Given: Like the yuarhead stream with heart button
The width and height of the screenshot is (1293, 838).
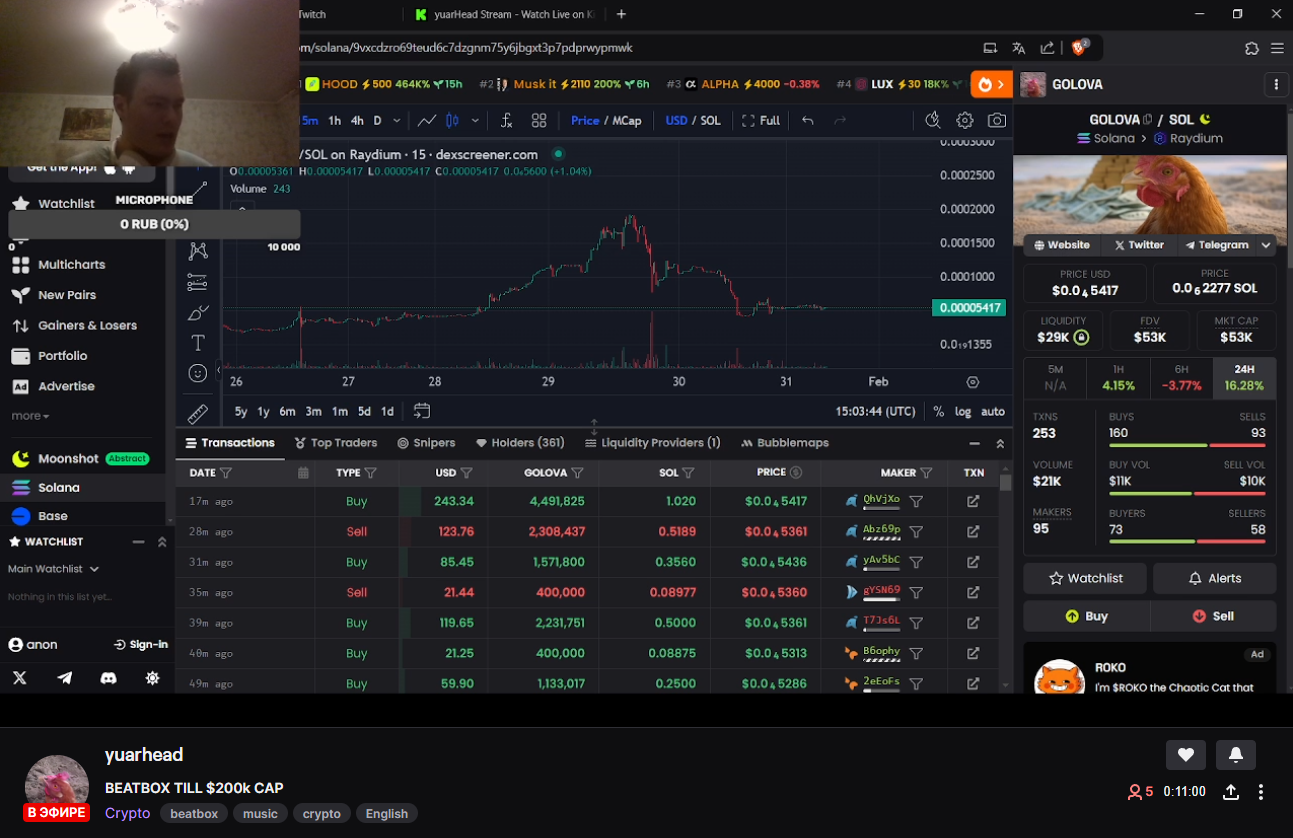Looking at the screenshot, I should 1186,755.
